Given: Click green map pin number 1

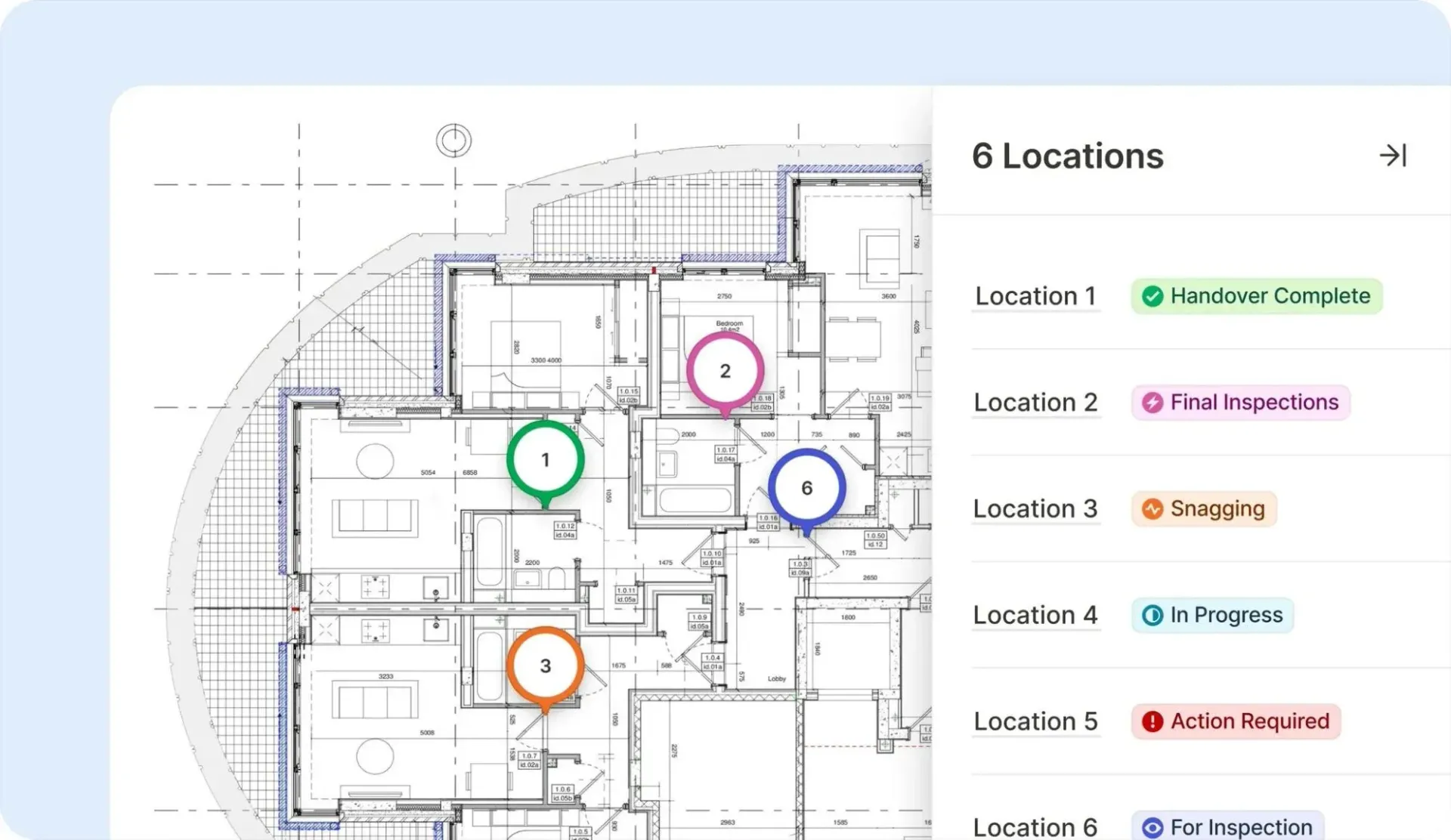Looking at the screenshot, I should tap(545, 459).
